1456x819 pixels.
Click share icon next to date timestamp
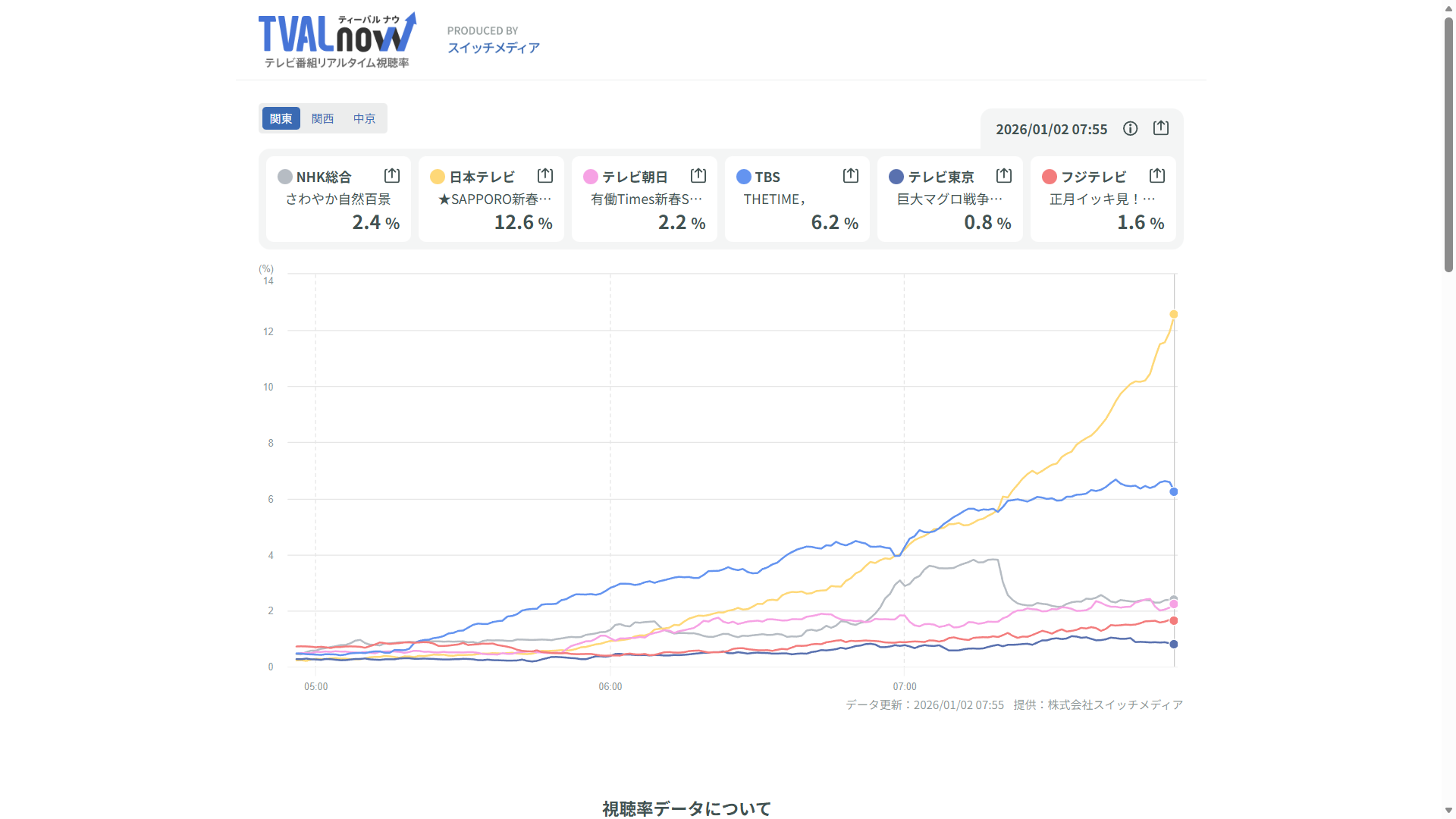tap(1161, 128)
